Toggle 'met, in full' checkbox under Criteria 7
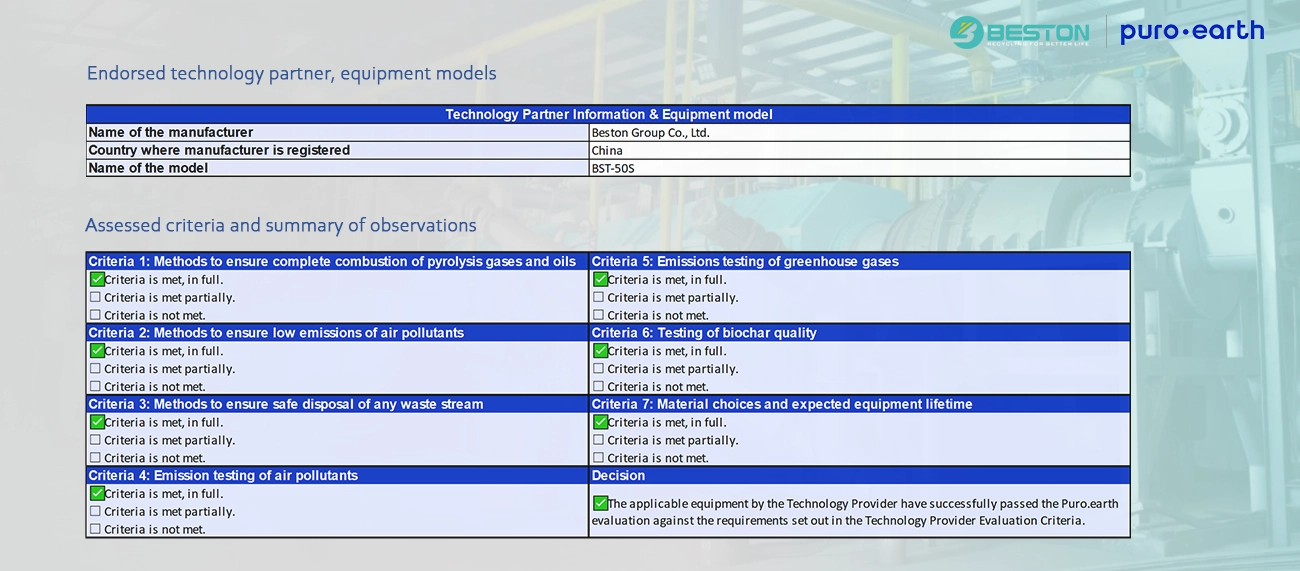This screenshot has width=1300, height=571. pyautogui.click(x=600, y=422)
